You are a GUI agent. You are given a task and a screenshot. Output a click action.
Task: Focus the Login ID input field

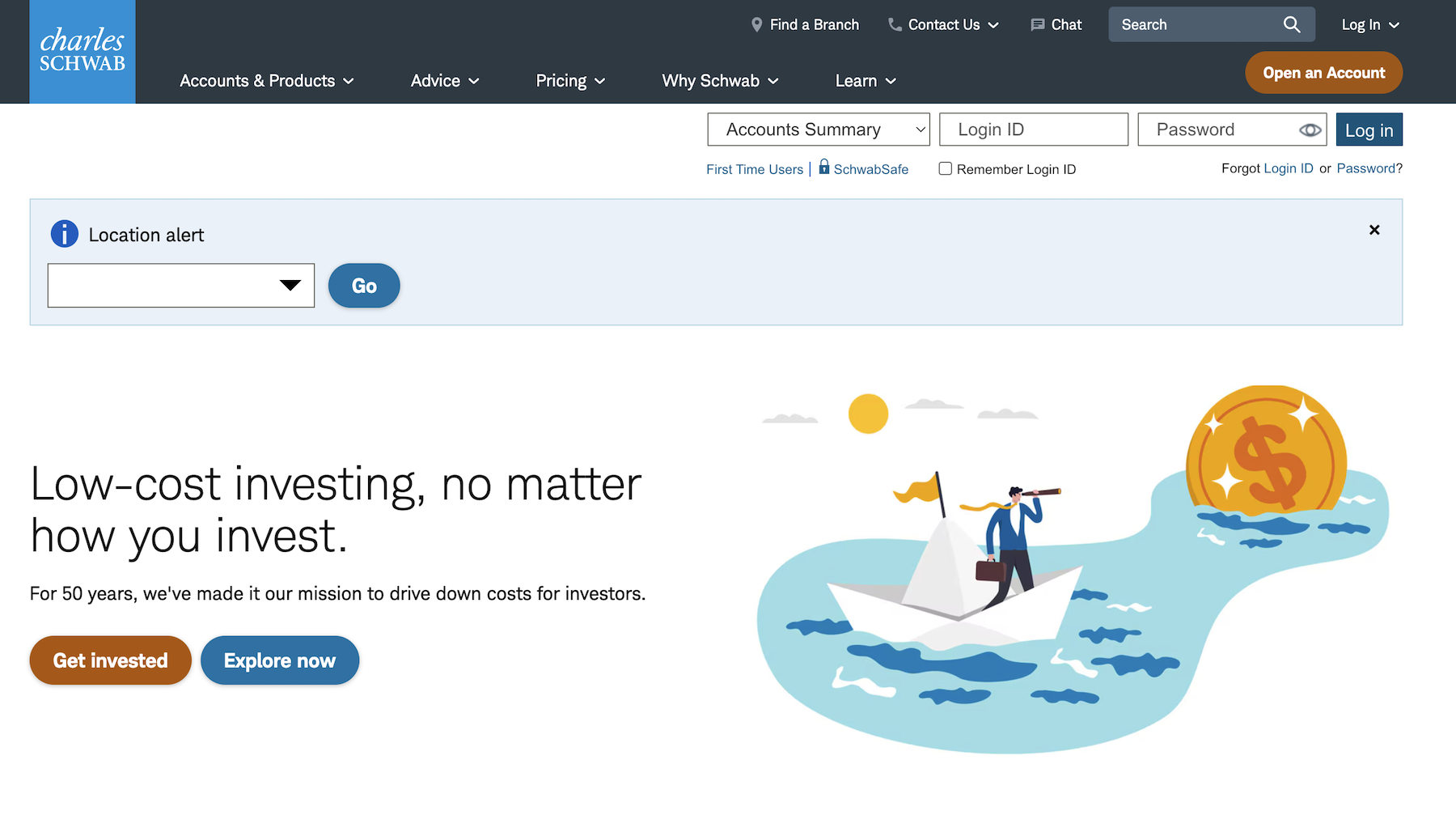1034,129
